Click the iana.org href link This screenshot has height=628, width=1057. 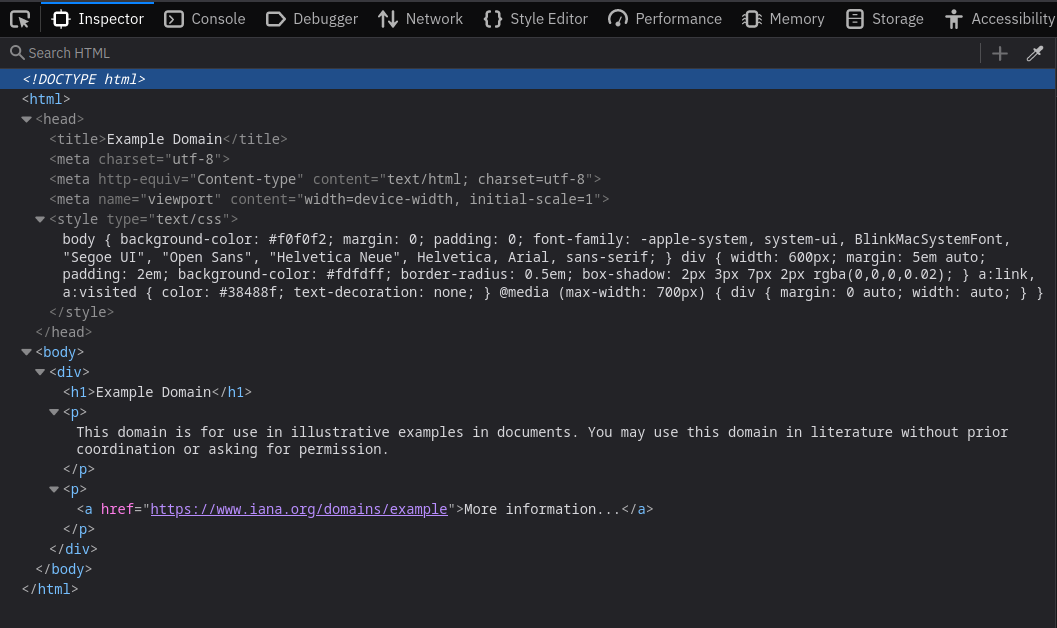[298, 509]
